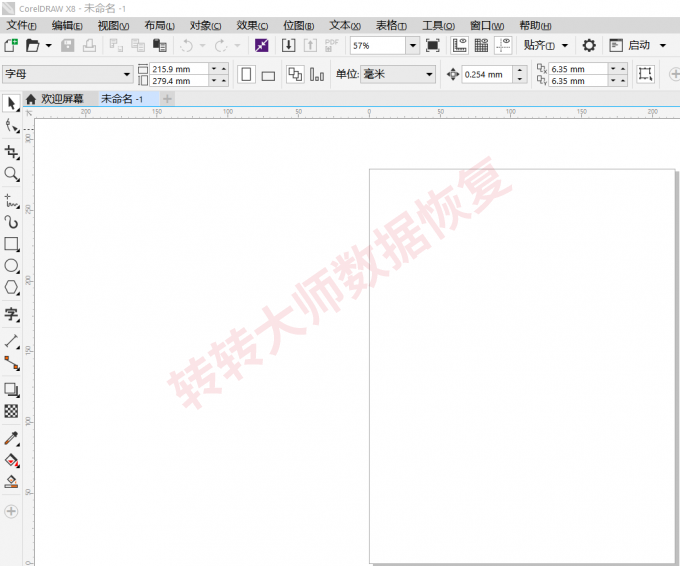This screenshot has height=566, width=680.
Task: Click the Import icon
Action: click(x=288, y=45)
